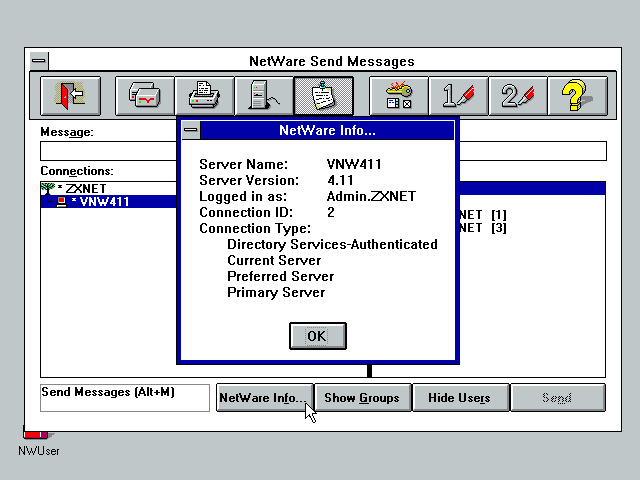Click the disabled Send button
Screen dimensions: 640x480
click(558, 398)
